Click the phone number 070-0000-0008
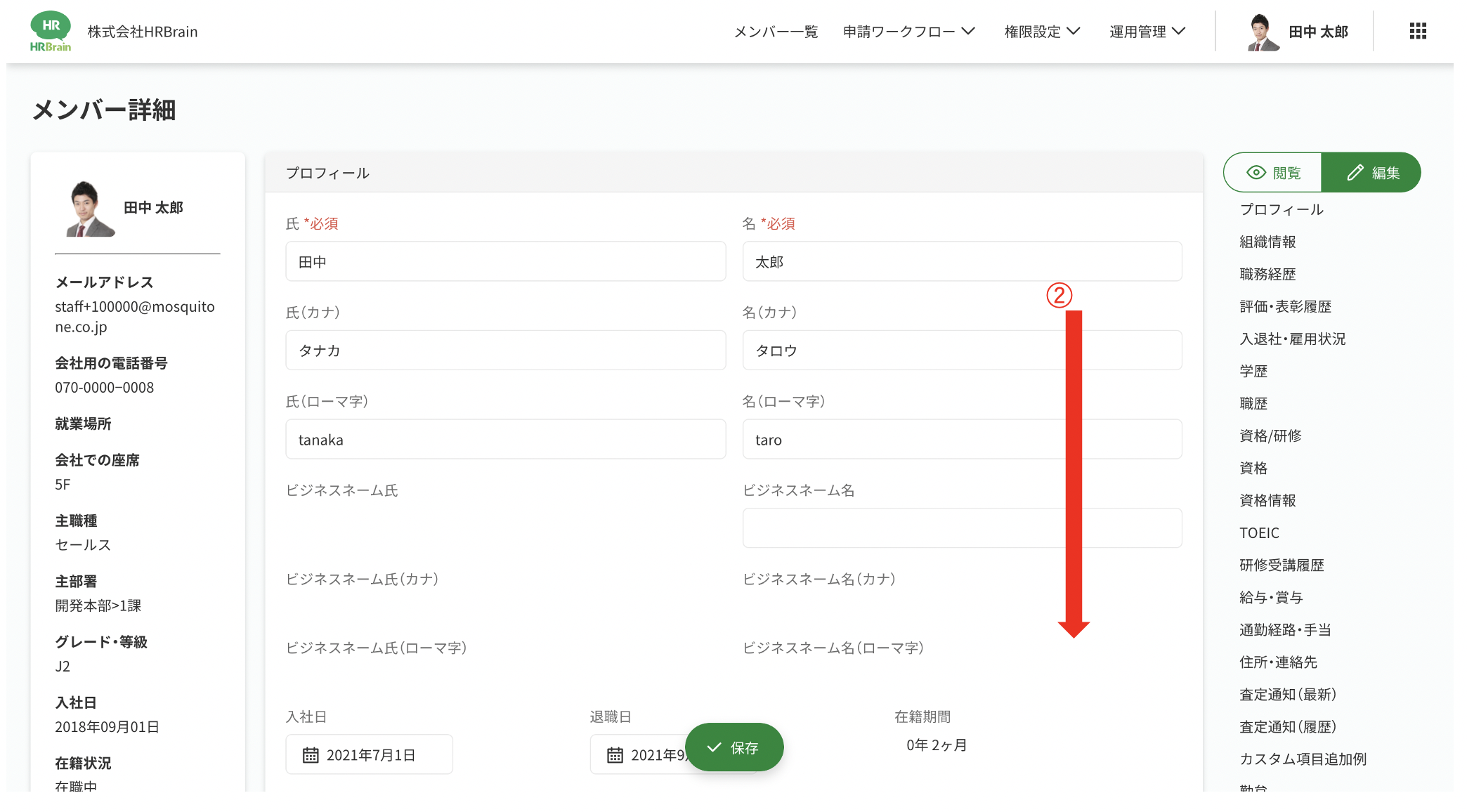The height and width of the screenshot is (812, 1467). point(105,387)
